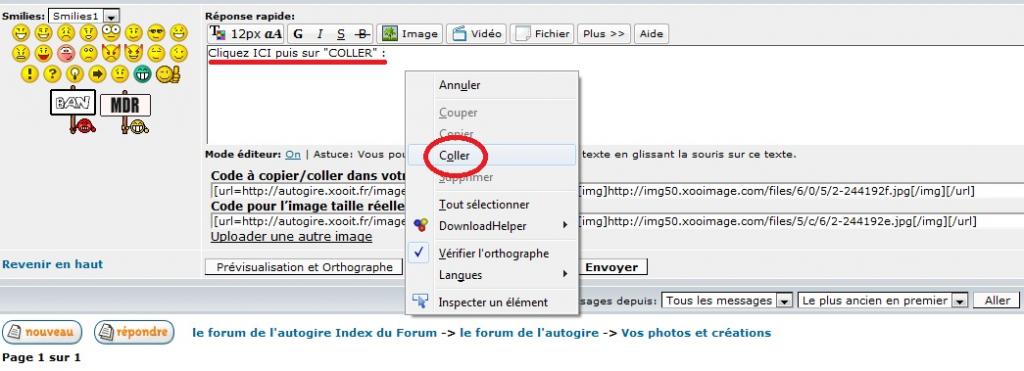This screenshot has height=371, width=1024.
Task: Open the Tous les messages dropdown
Action: (727, 300)
